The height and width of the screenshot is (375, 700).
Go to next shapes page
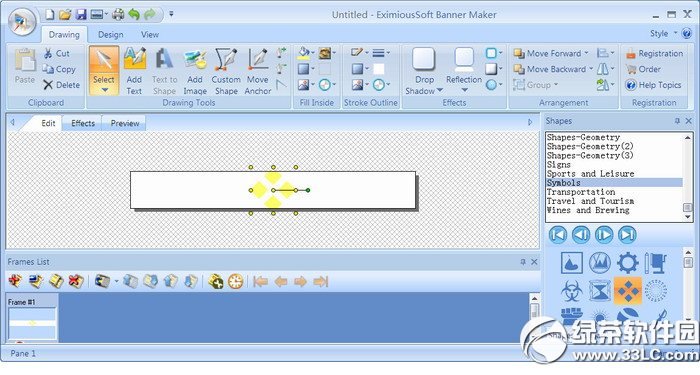click(x=604, y=235)
